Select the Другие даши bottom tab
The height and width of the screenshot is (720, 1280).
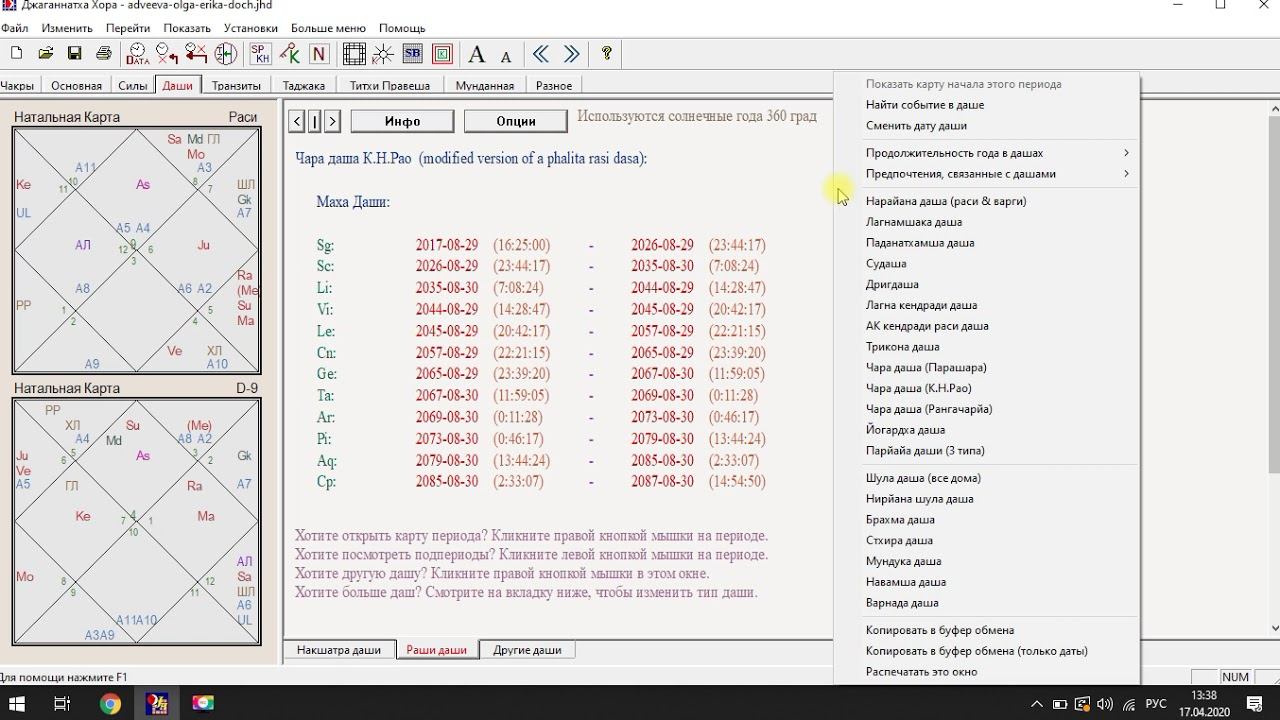point(527,650)
